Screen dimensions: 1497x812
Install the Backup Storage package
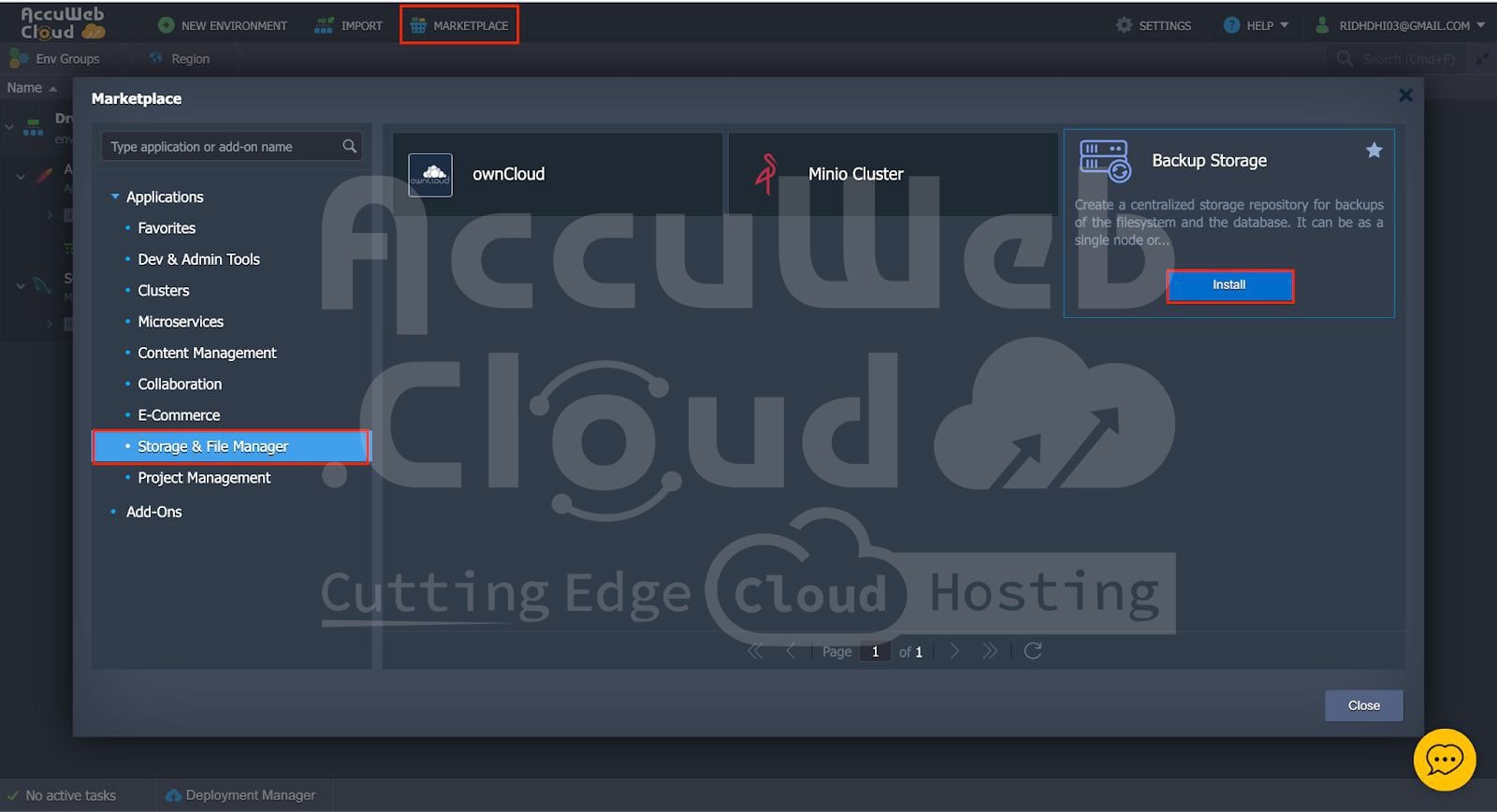point(1228,285)
